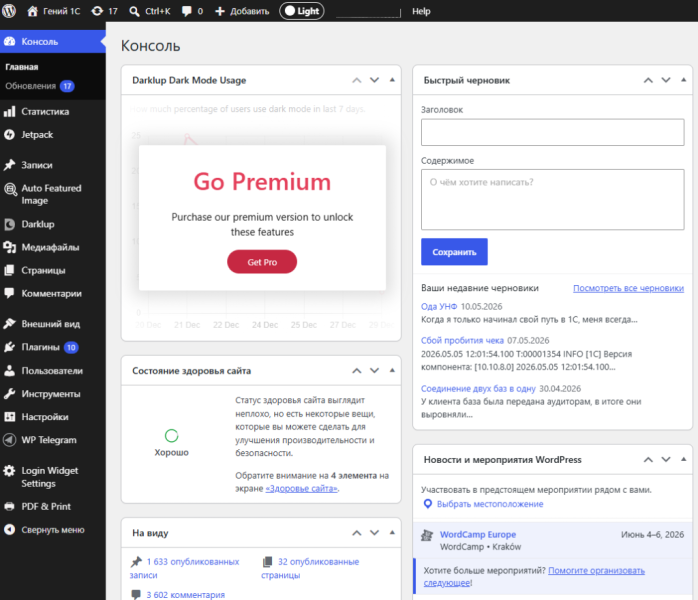698x600 pixels.
Task: Open Посмотреть все черновики link
Action: coord(629,288)
